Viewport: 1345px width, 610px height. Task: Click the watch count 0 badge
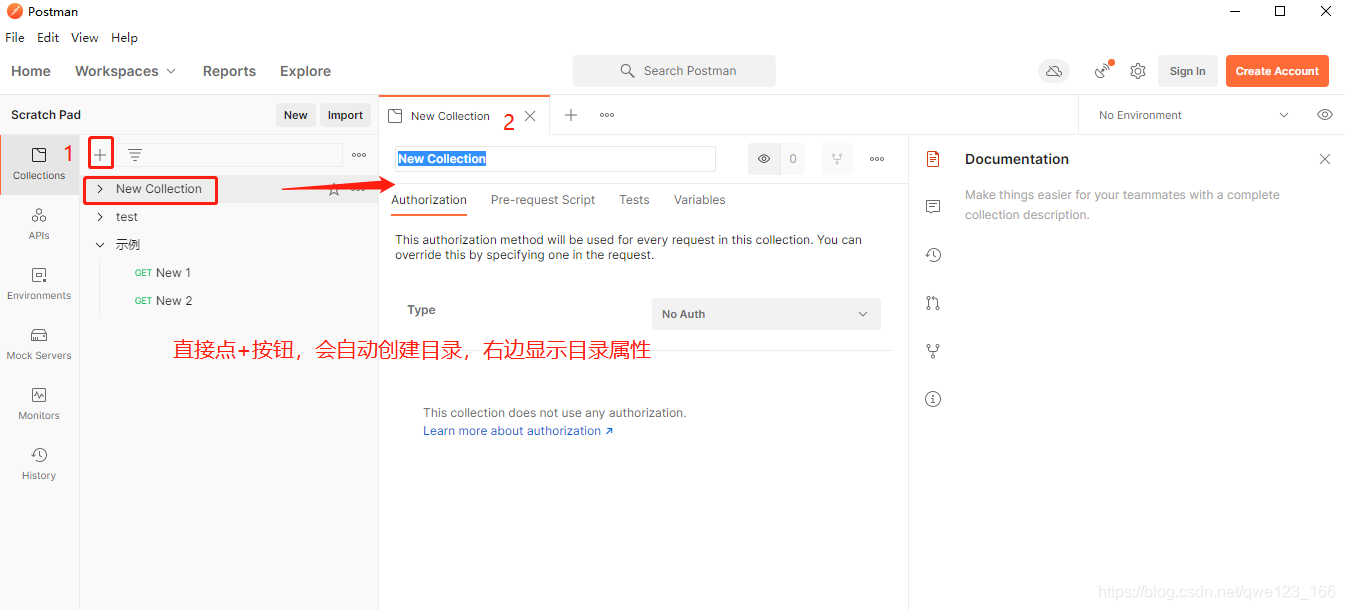pyautogui.click(x=793, y=159)
